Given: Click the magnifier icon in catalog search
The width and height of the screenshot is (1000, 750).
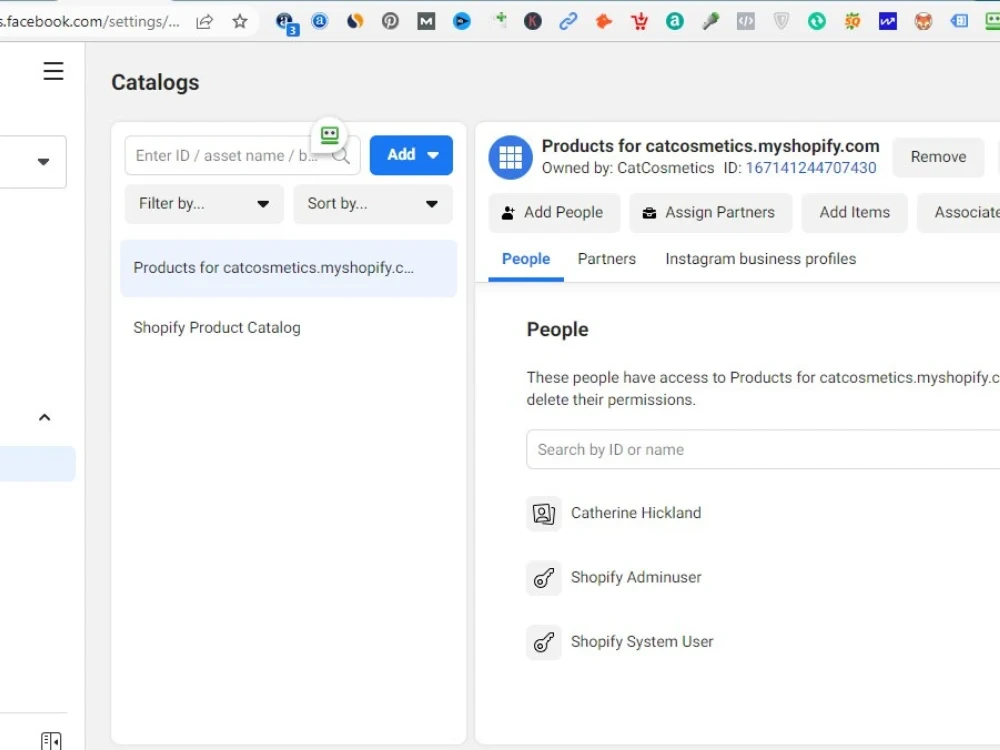Looking at the screenshot, I should [341, 155].
